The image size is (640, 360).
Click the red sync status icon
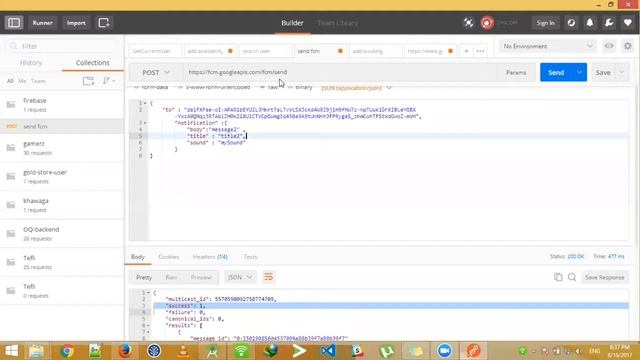tap(487, 23)
